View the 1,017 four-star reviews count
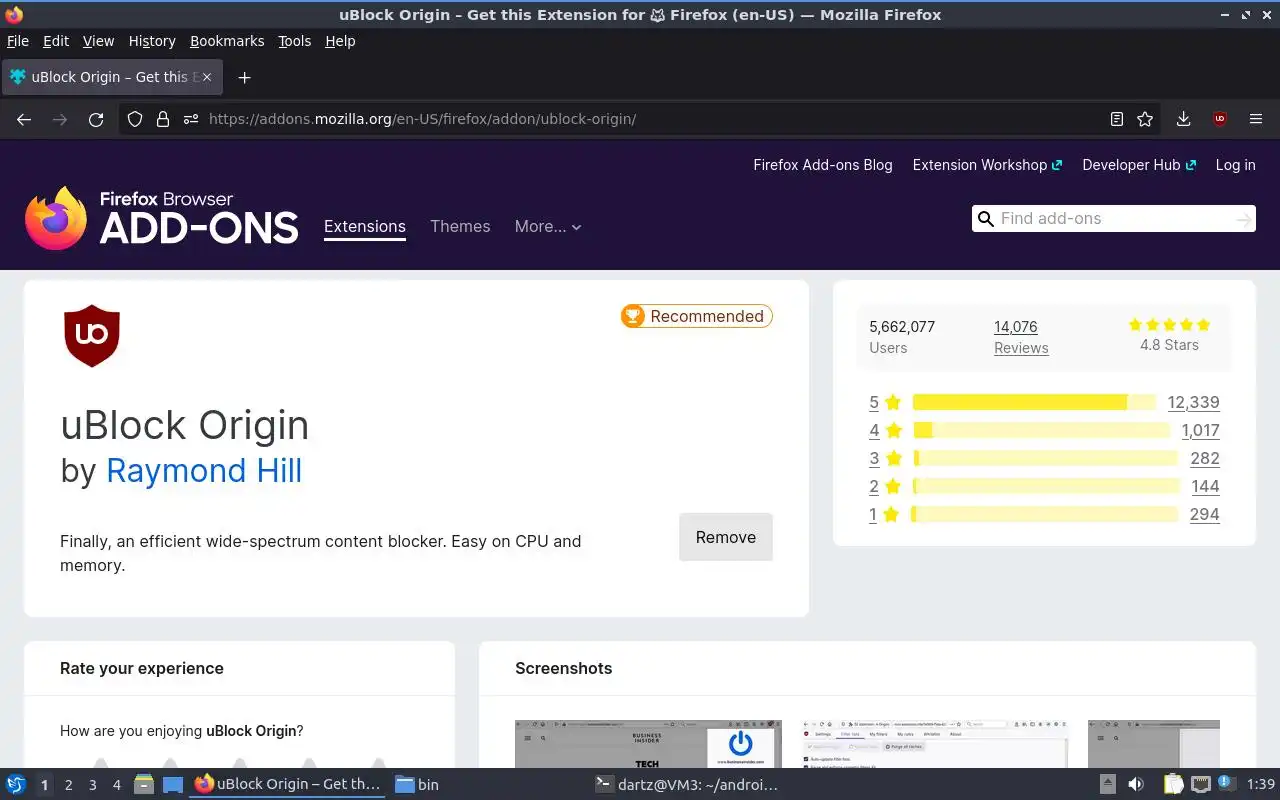The height and width of the screenshot is (800, 1280). pyautogui.click(x=1200, y=430)
